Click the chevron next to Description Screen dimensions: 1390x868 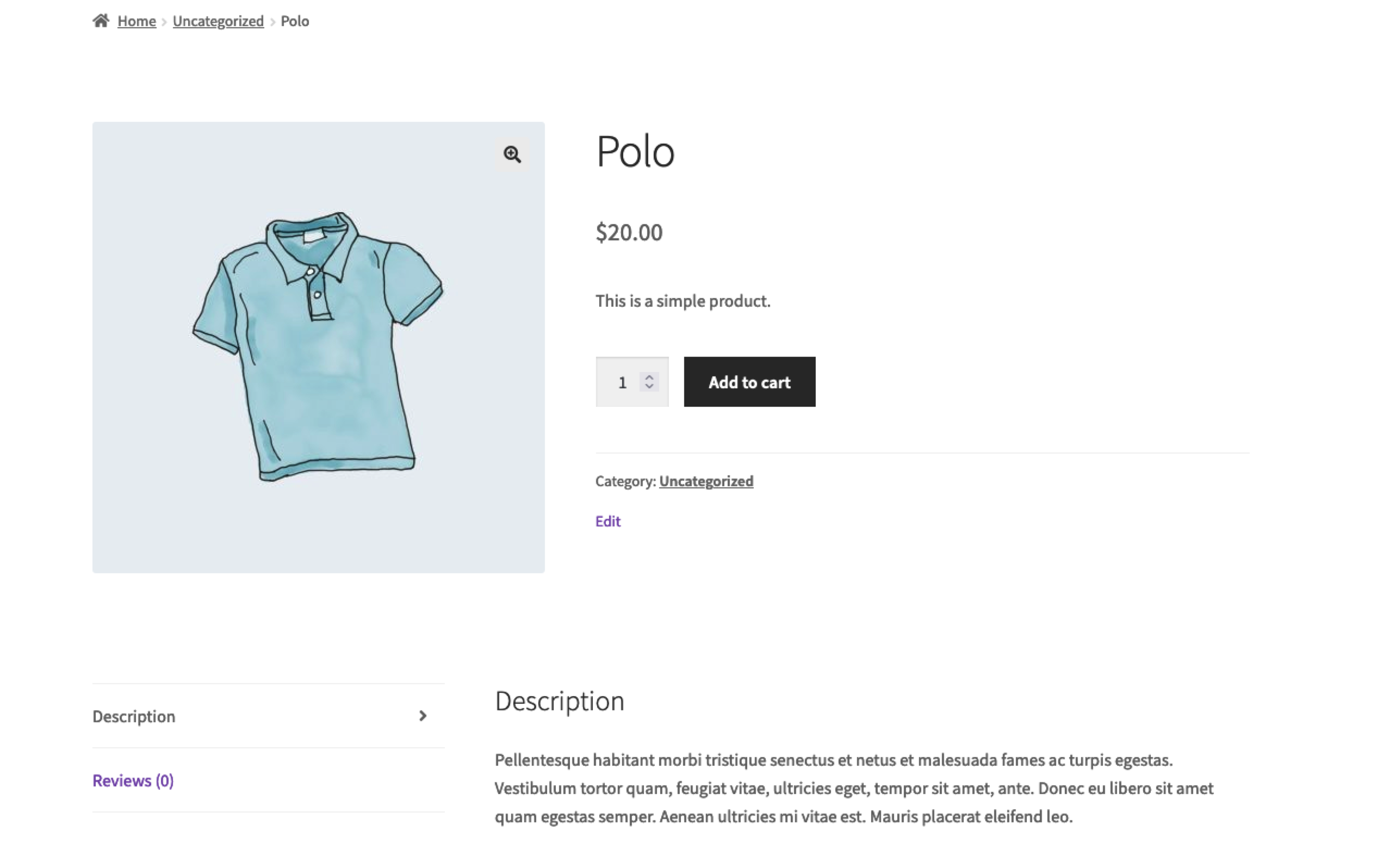click(424, 716)
